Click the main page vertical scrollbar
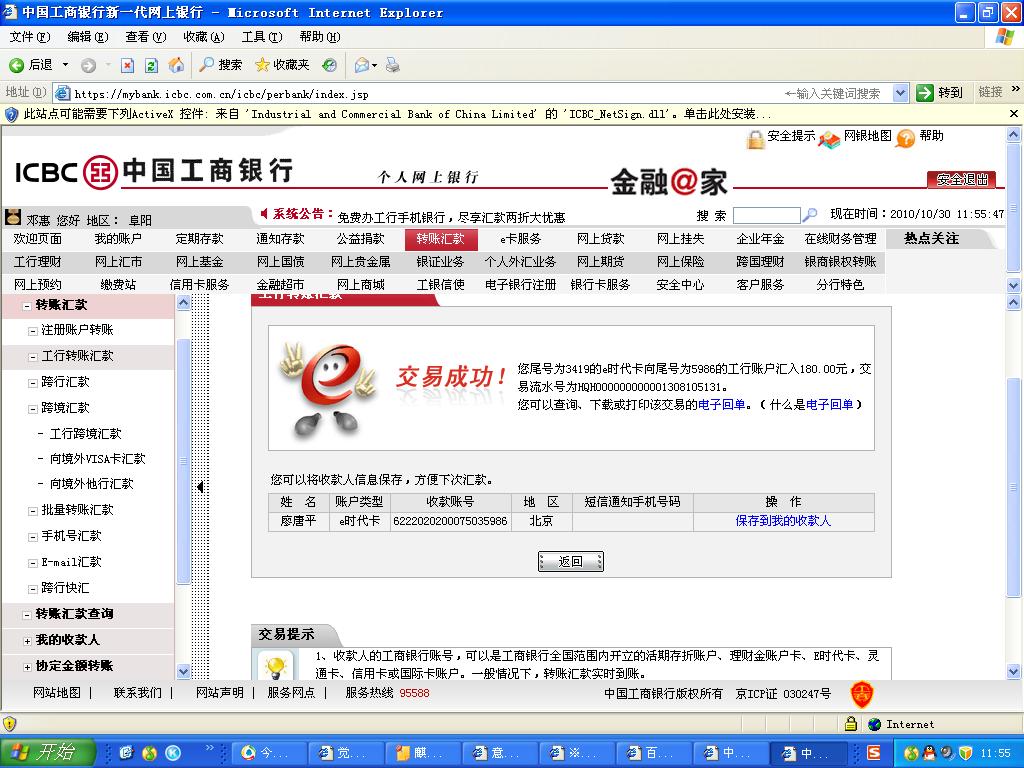Image resolution: width=1024 pixels, height=768 pixels. pyautogui.click(x=1015, y=420)
